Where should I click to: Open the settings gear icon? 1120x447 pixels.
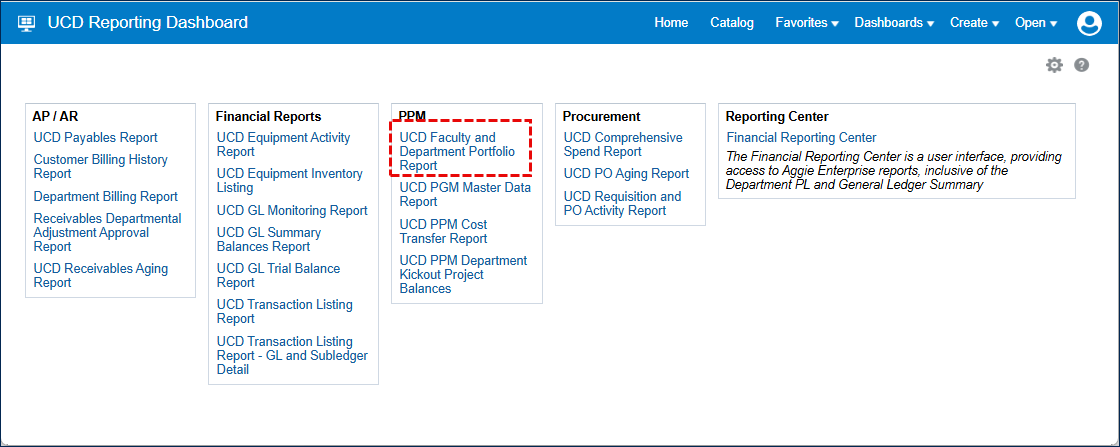coord(1054,65)
